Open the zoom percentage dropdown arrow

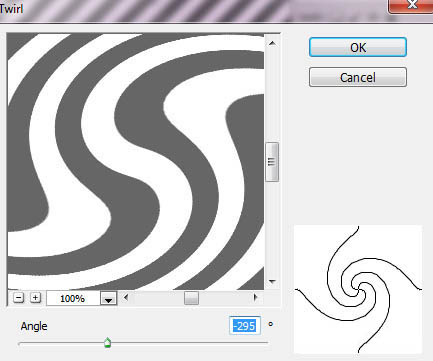click(108, 299)
